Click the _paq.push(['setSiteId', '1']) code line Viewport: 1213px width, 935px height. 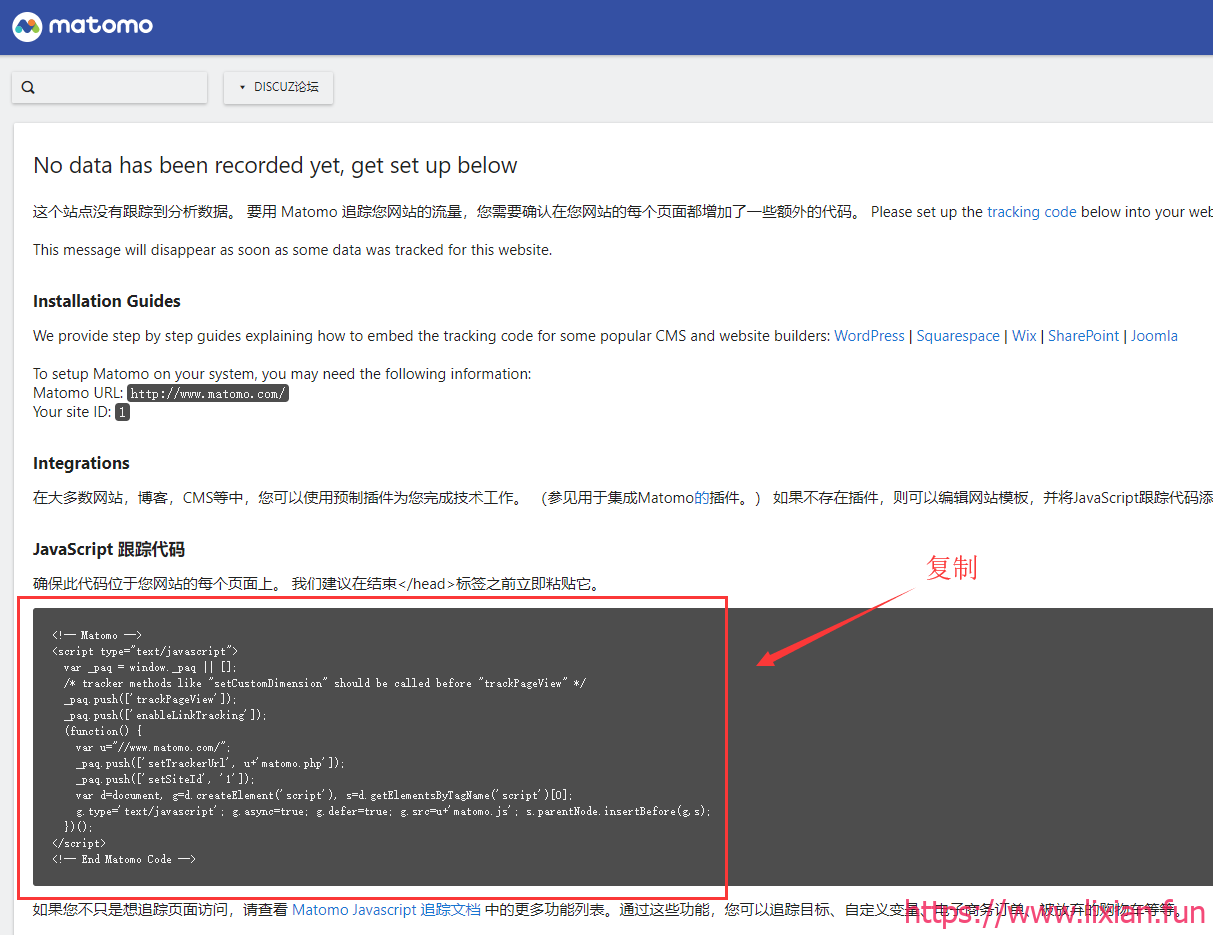point(165,779)
